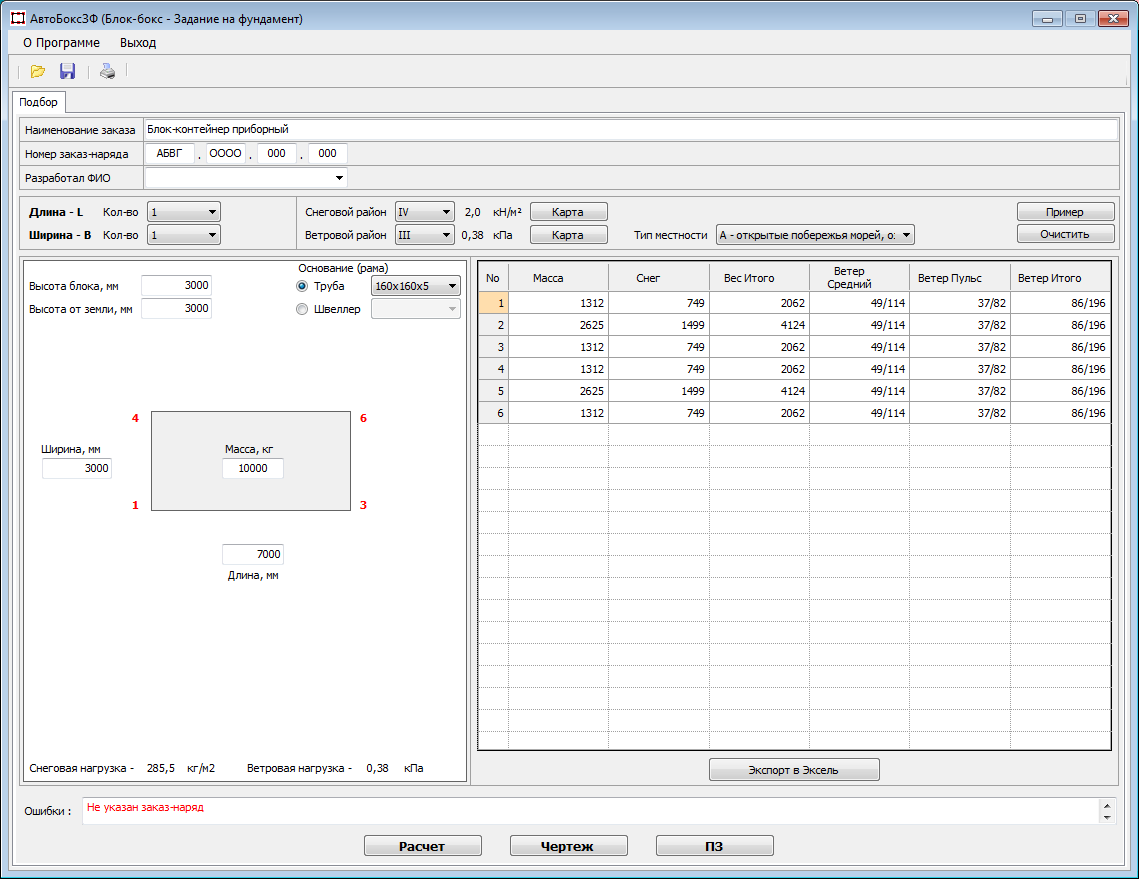
Task: Click Масса, кг input field
Action: (253, 469)
